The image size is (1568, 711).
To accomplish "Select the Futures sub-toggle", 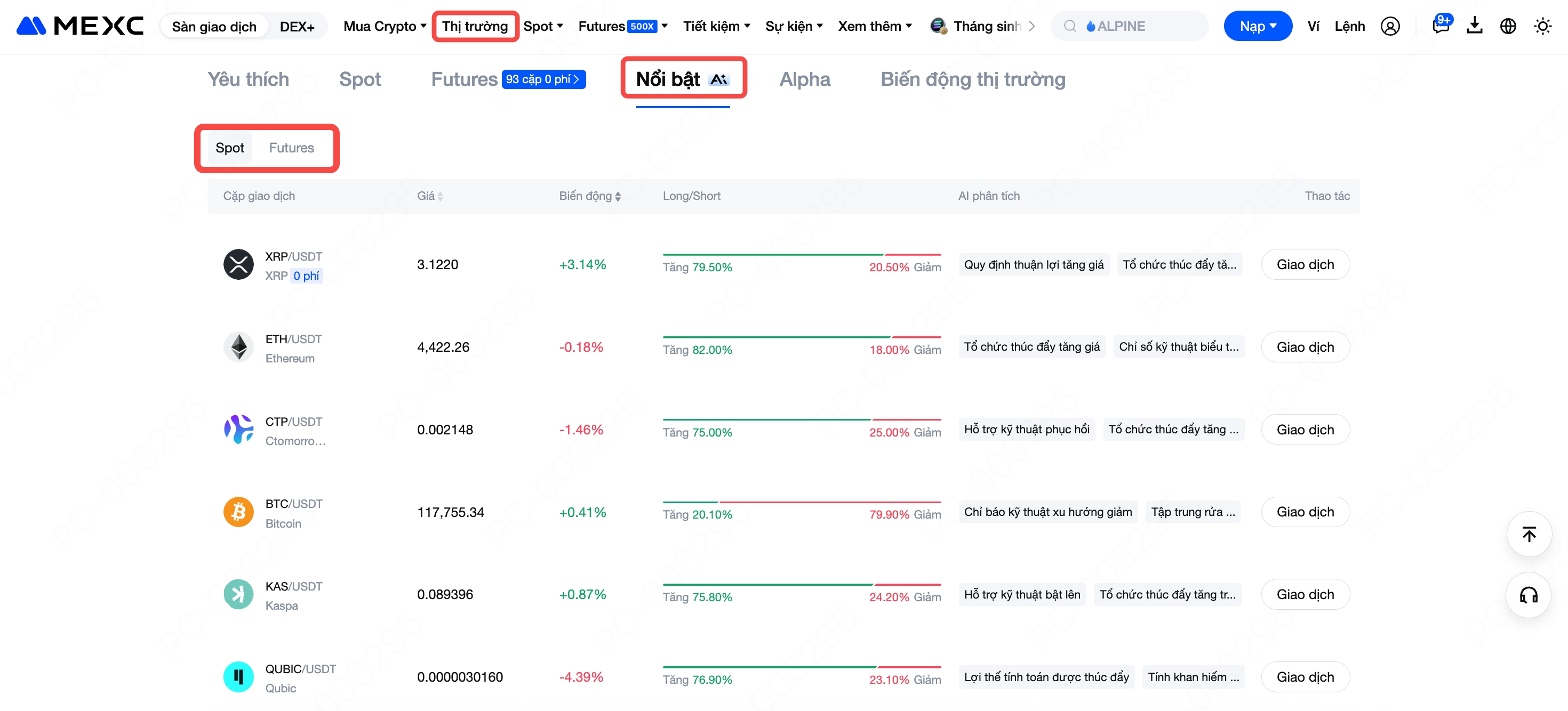I will 291,148.
